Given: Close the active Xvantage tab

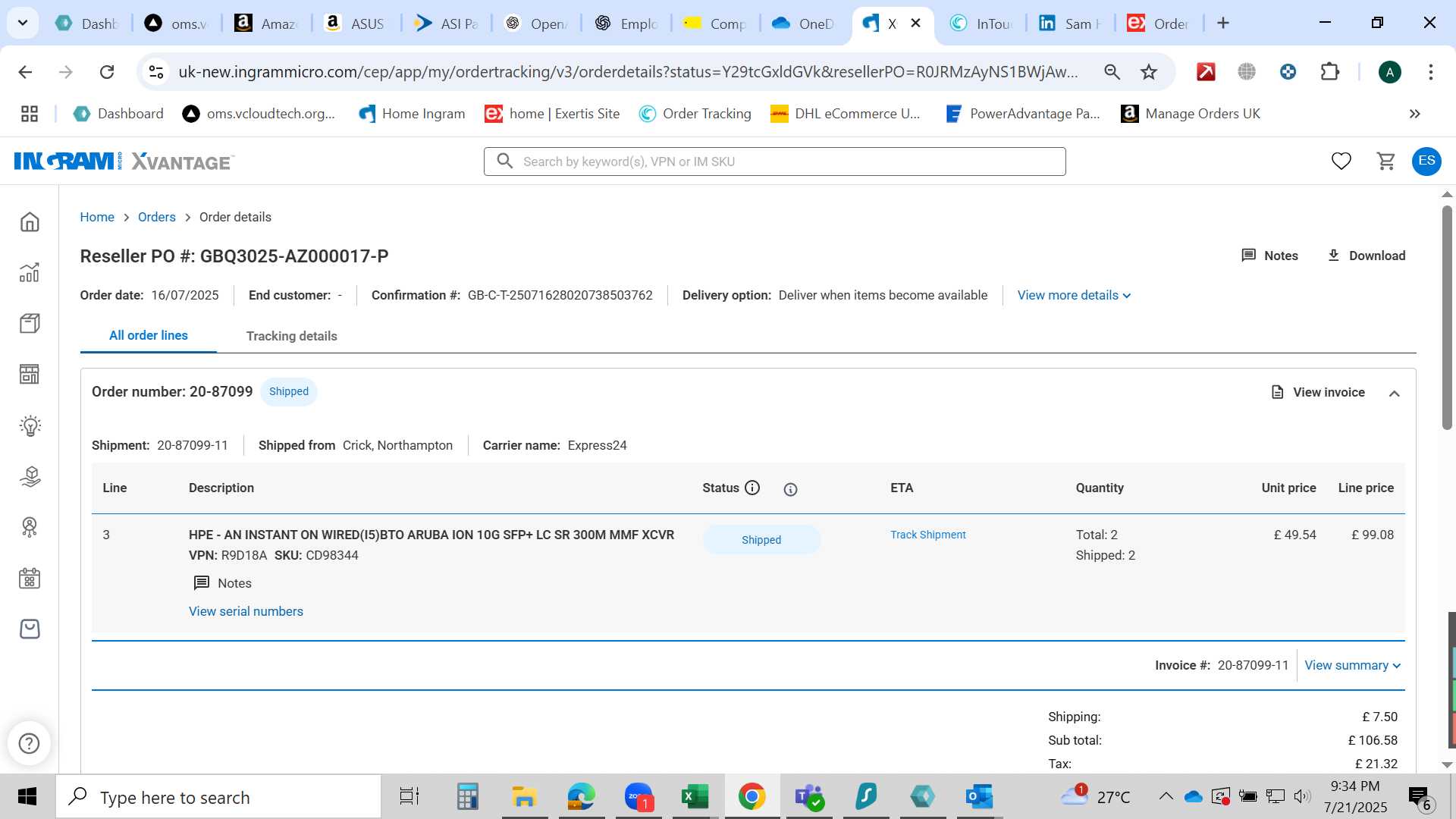Looking at the screenshot, I should 915,24.
